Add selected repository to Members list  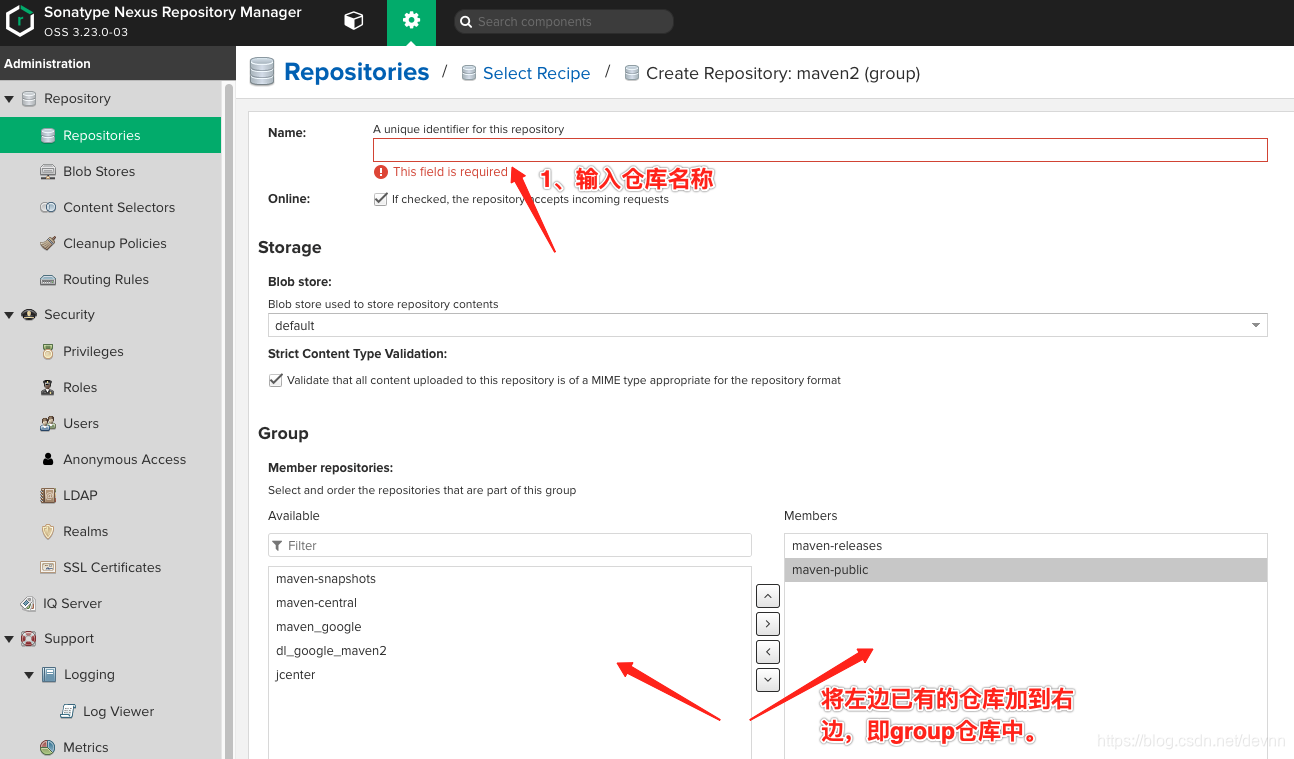767,624
